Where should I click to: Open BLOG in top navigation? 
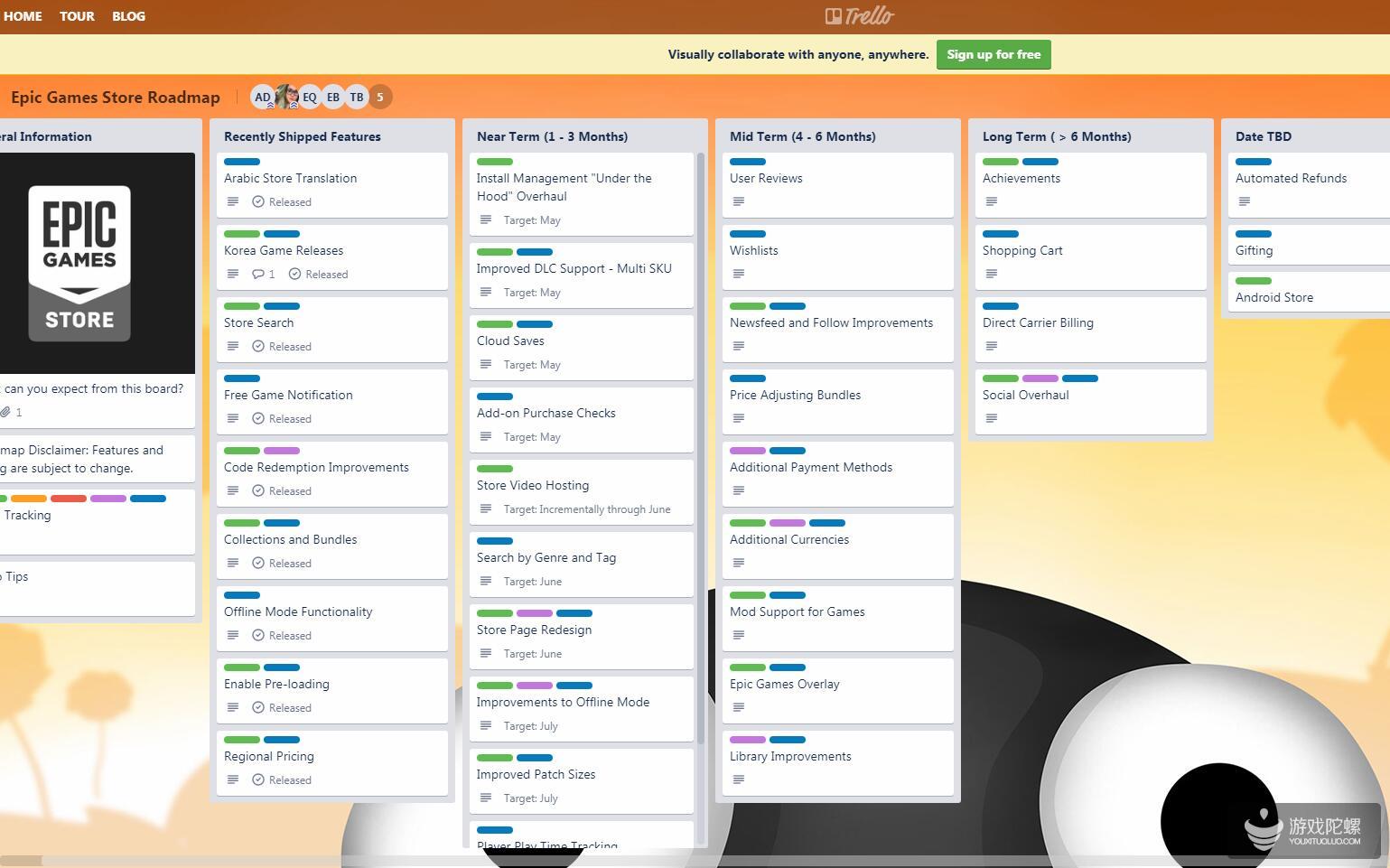[128, 16]
